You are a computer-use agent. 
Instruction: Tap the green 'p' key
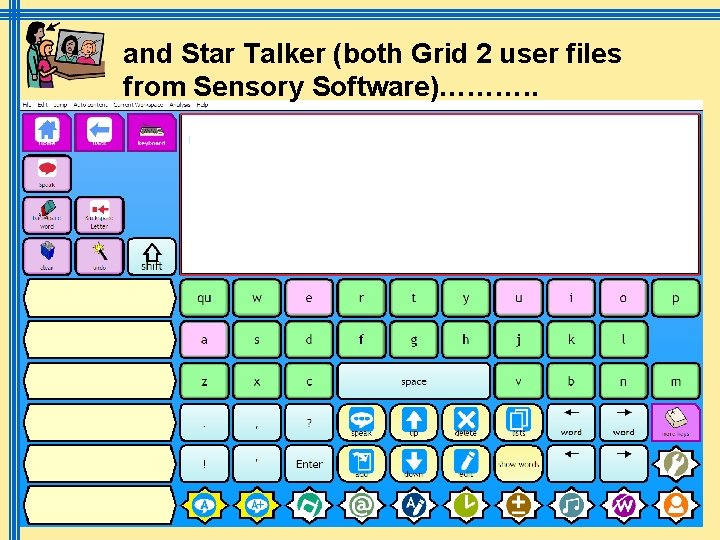675,298
